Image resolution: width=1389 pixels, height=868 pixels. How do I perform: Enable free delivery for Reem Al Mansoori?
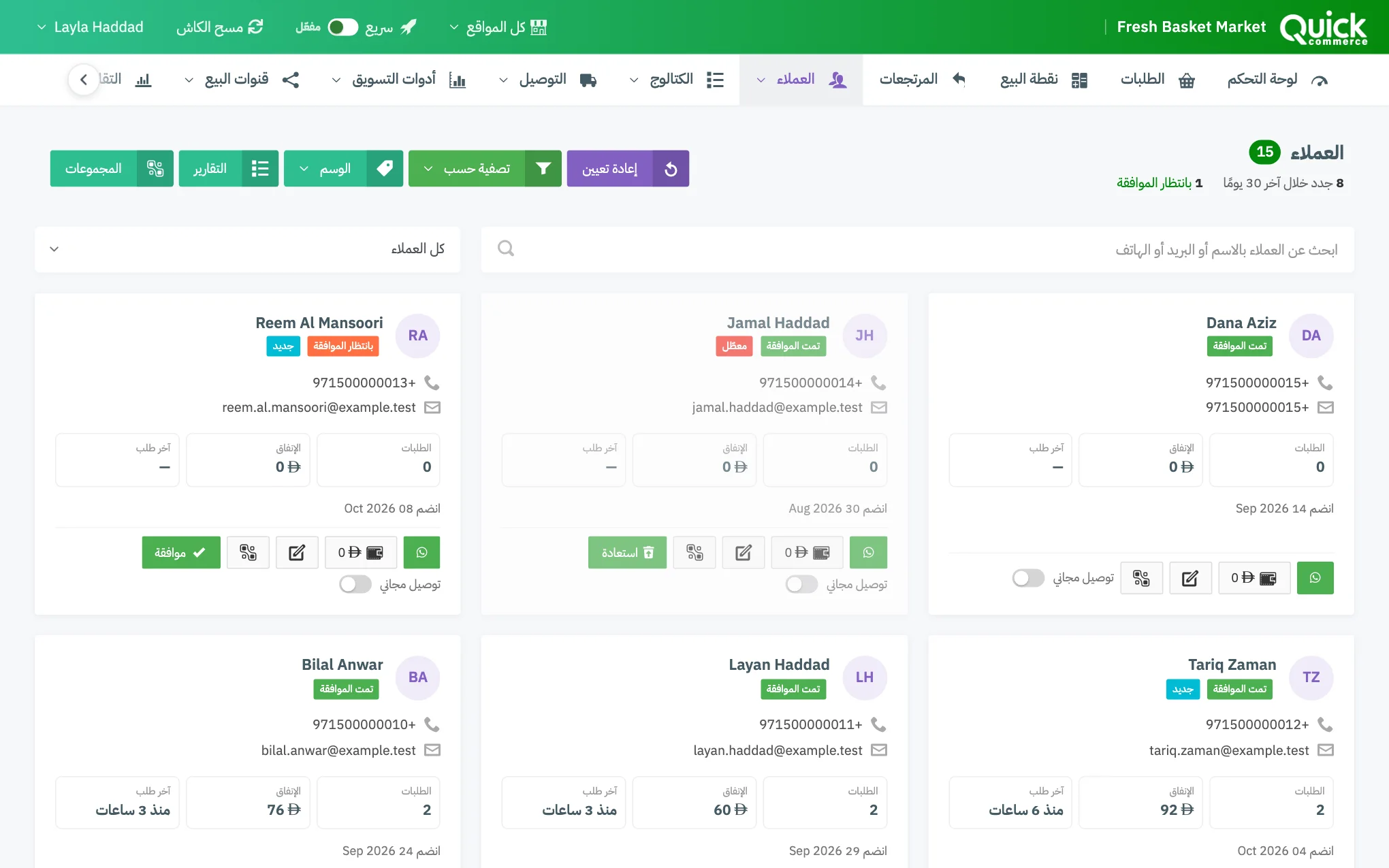tap(355, 584)
